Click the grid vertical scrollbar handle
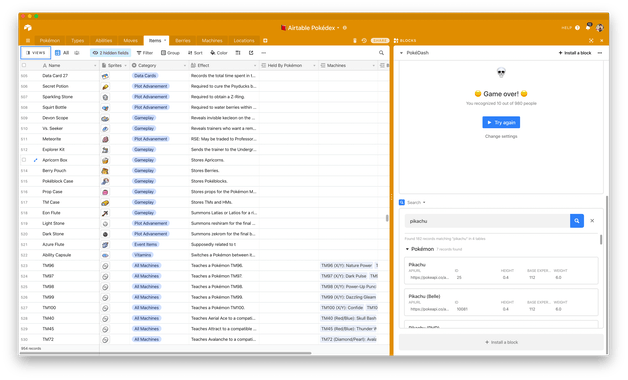Viewport: 628px width, 380px height. click(x=387, y=218)
